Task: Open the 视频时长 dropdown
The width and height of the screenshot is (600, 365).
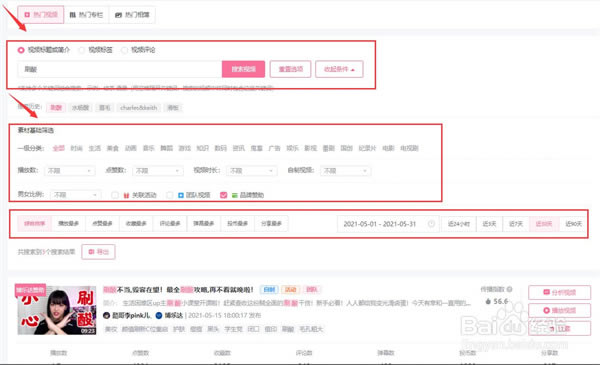Action: pos(251,171)
